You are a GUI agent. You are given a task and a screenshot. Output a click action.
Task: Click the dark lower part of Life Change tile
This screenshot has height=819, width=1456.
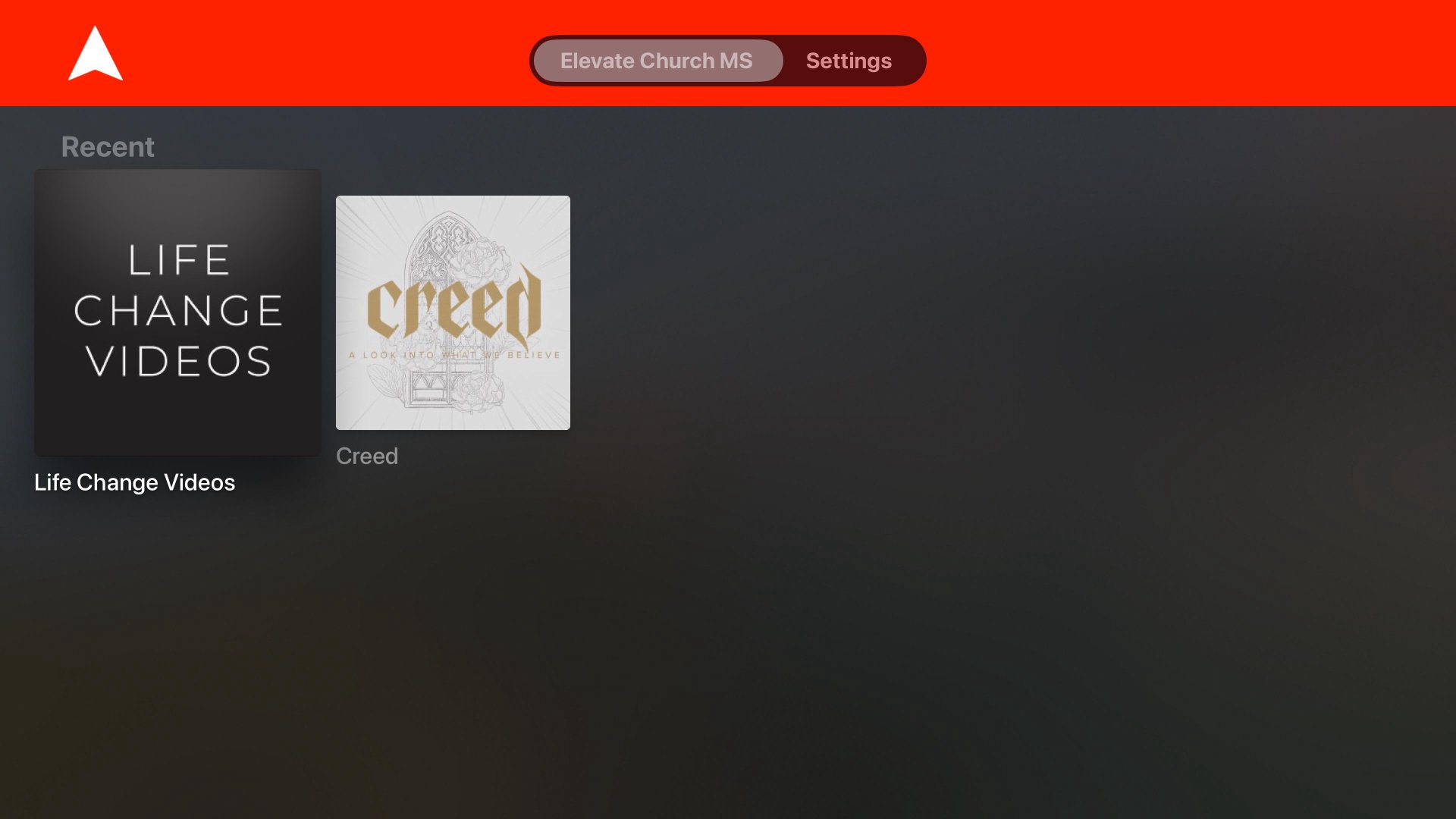[177, 421]
